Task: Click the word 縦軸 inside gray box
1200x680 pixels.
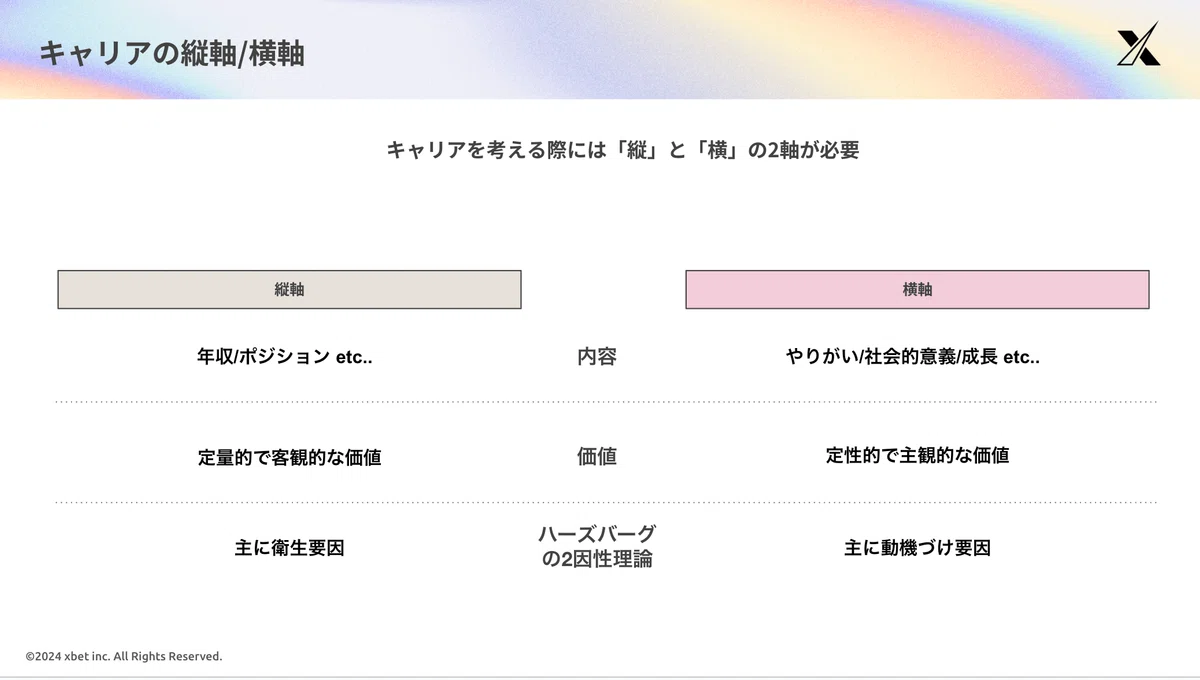Action: click(x=289, y=289)
